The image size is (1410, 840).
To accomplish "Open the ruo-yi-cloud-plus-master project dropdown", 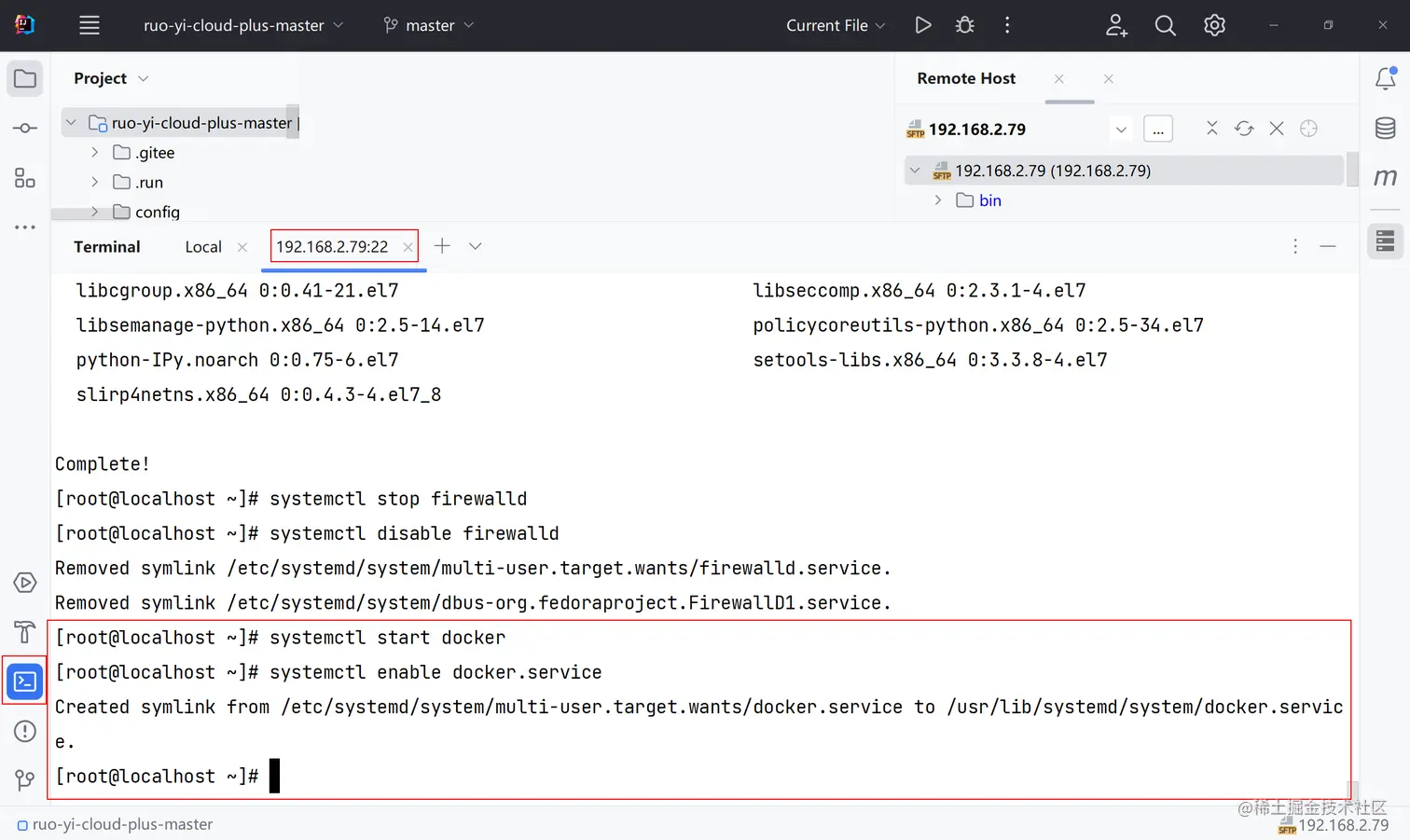I will (x=243, y=25).
